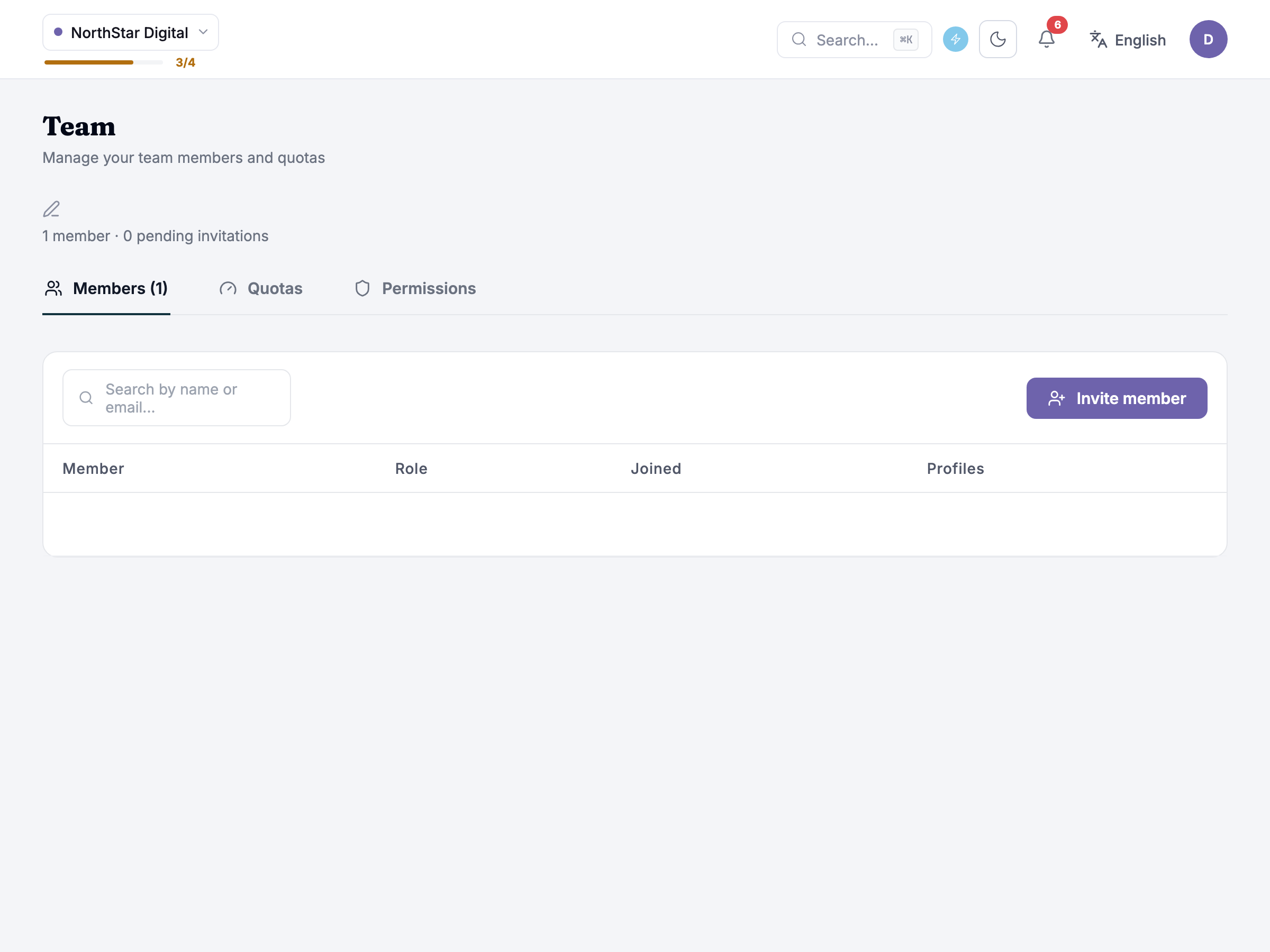1270x952 pixels.
Task: Click the Invite member button
Action: pos(1117,398)
